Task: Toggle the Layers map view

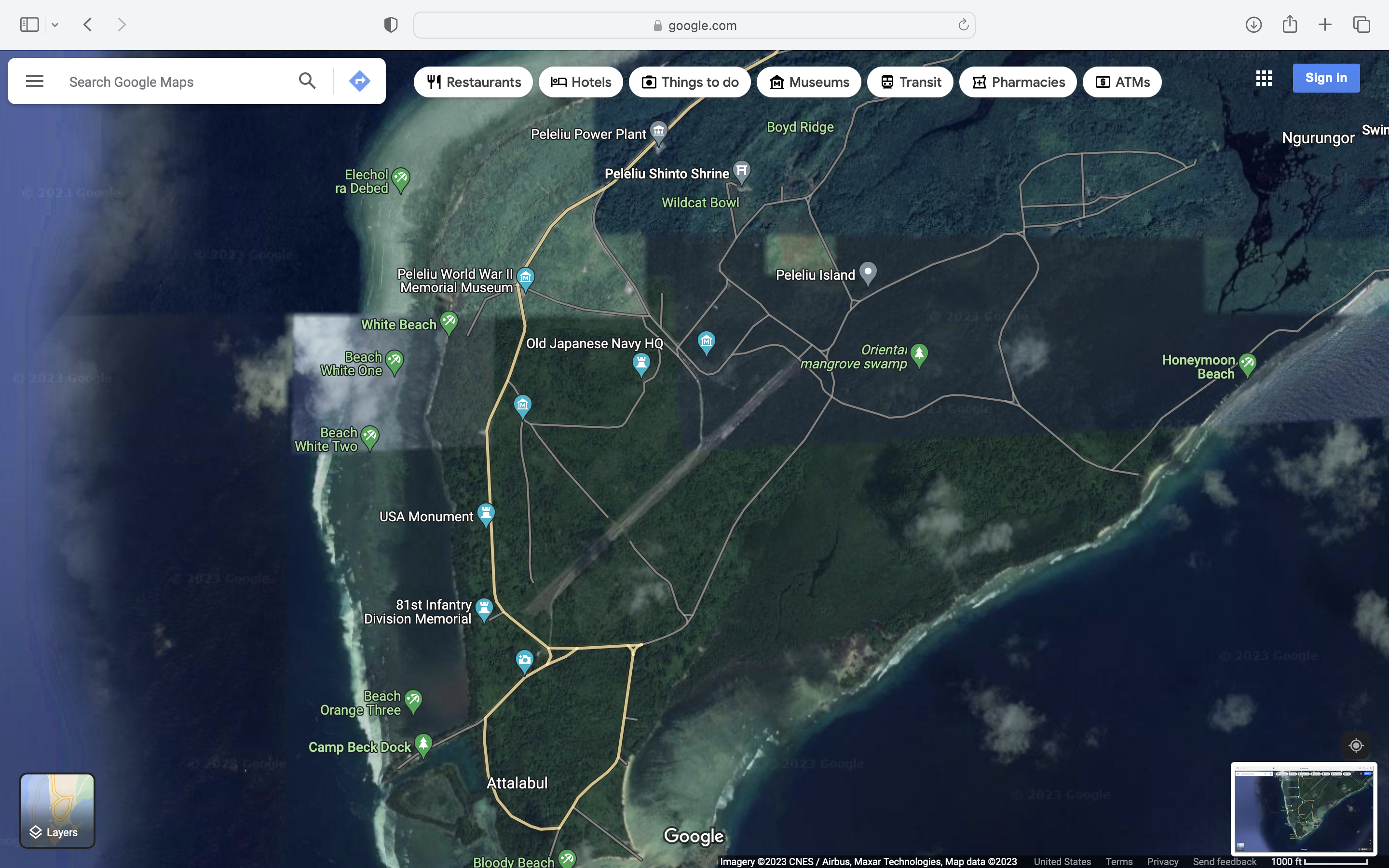Action: point(57,810)
